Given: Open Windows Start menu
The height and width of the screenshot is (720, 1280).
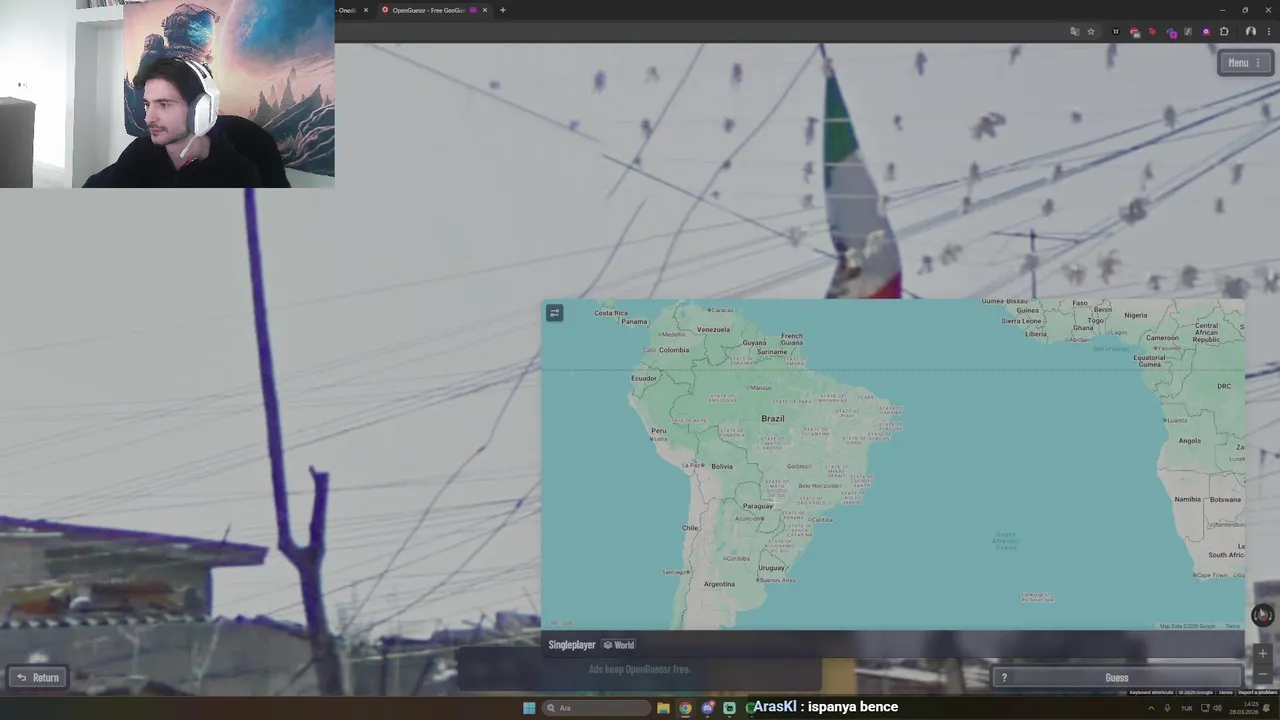Looking at the screenshot, I should (x=529, y=708).
